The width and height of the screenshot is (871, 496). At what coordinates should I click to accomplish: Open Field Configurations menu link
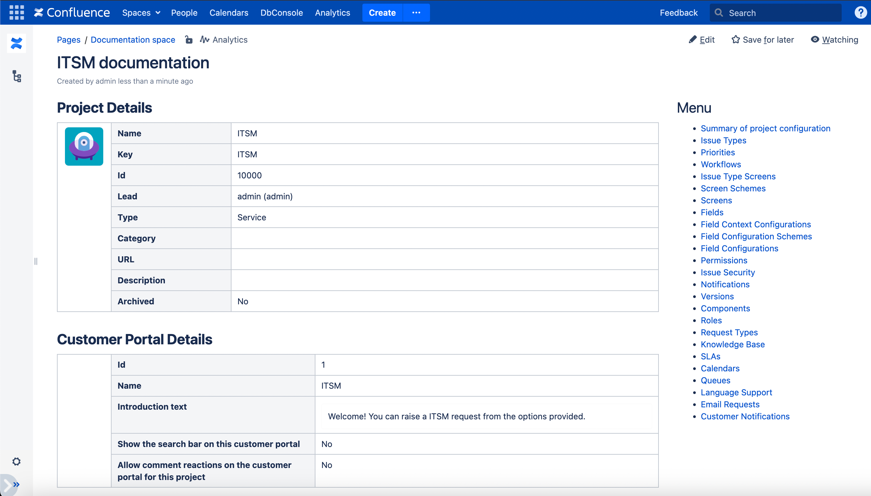point(739,248)
